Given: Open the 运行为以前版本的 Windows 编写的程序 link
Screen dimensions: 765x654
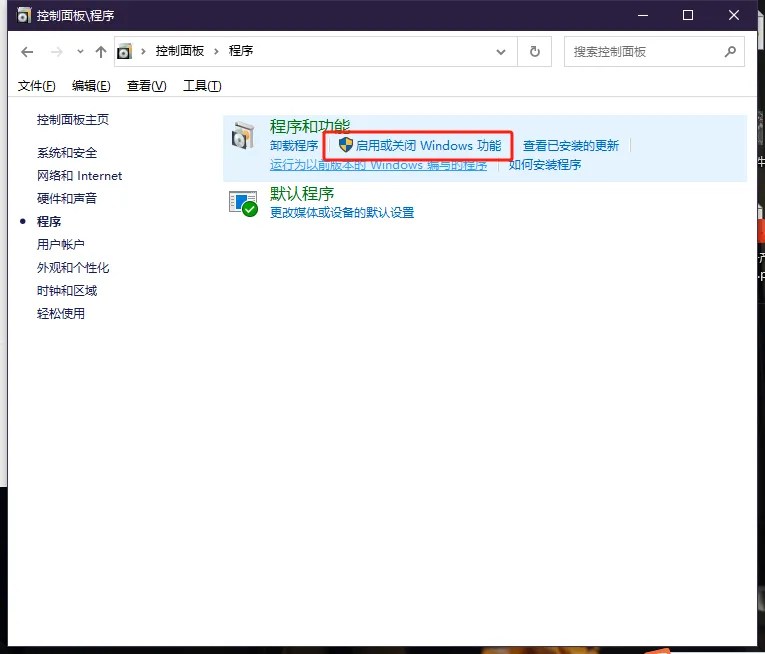Looking at the screenshot, I should (378, 165).
